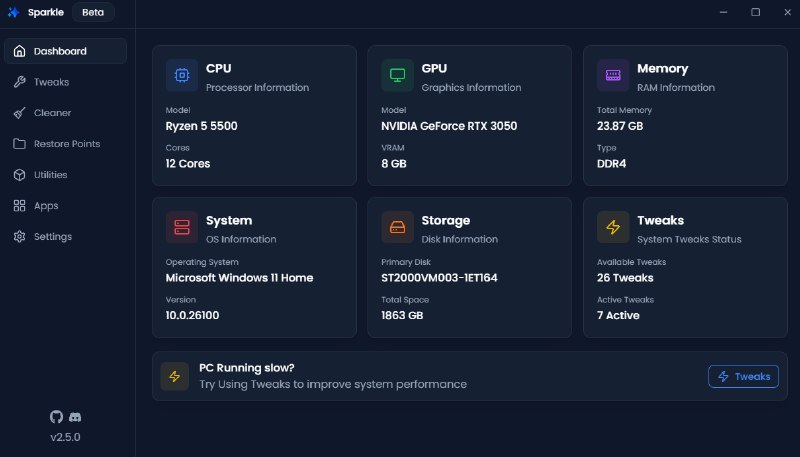
Task: Open Restore Points in sidebar
Action: tap(66, 144)
